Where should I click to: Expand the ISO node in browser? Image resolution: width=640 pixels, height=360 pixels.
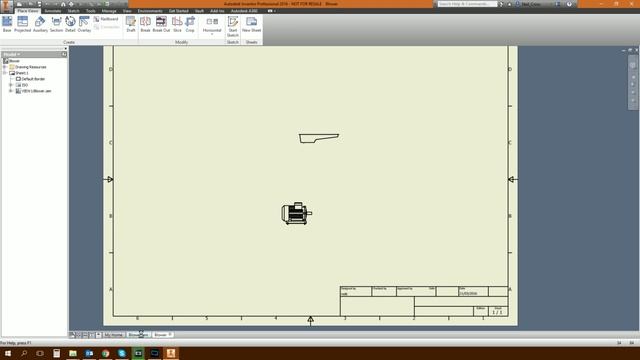tap(11, 85)
